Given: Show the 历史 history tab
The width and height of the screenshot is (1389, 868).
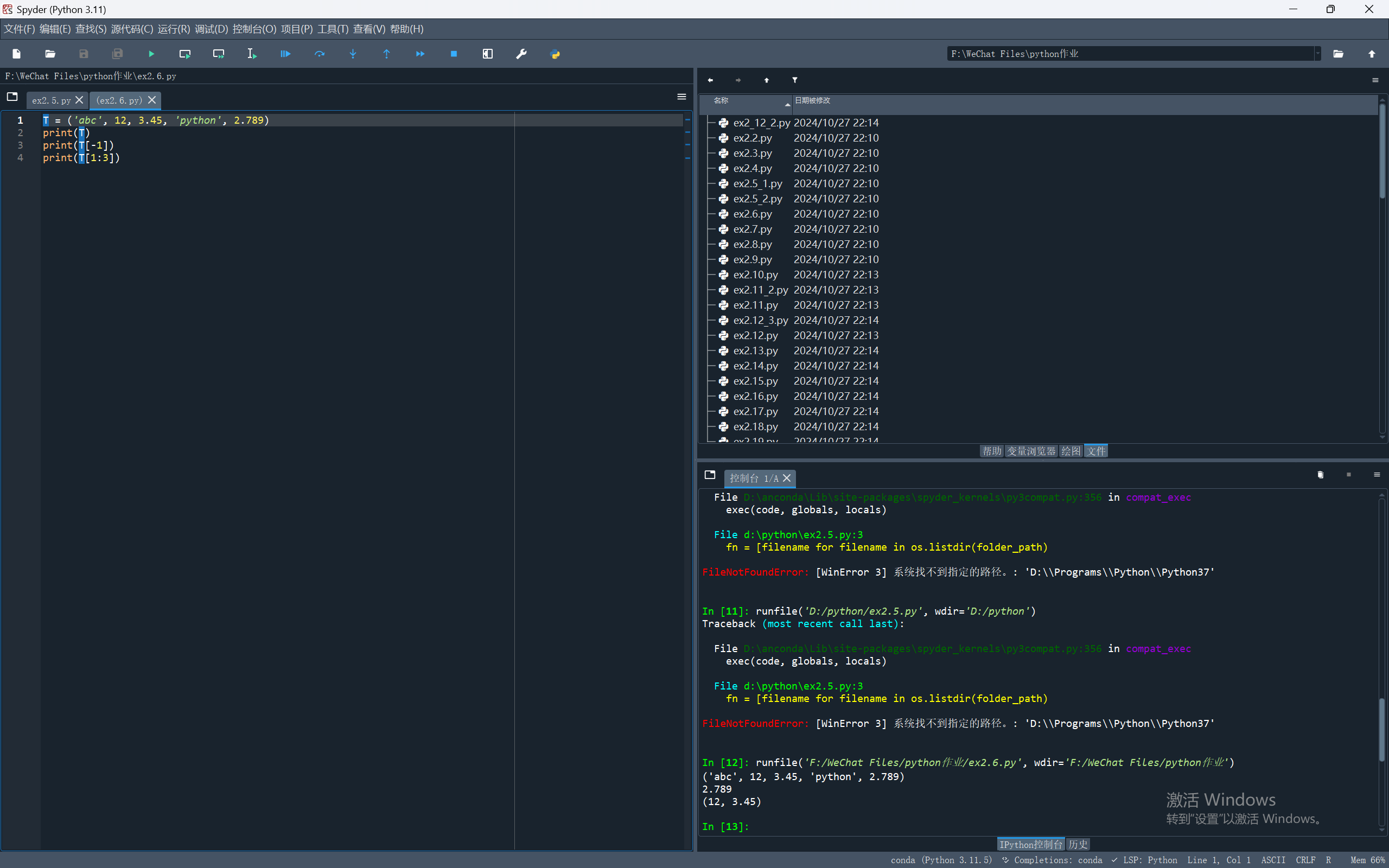Looking at the screenshot, I should click(1078, 845).
